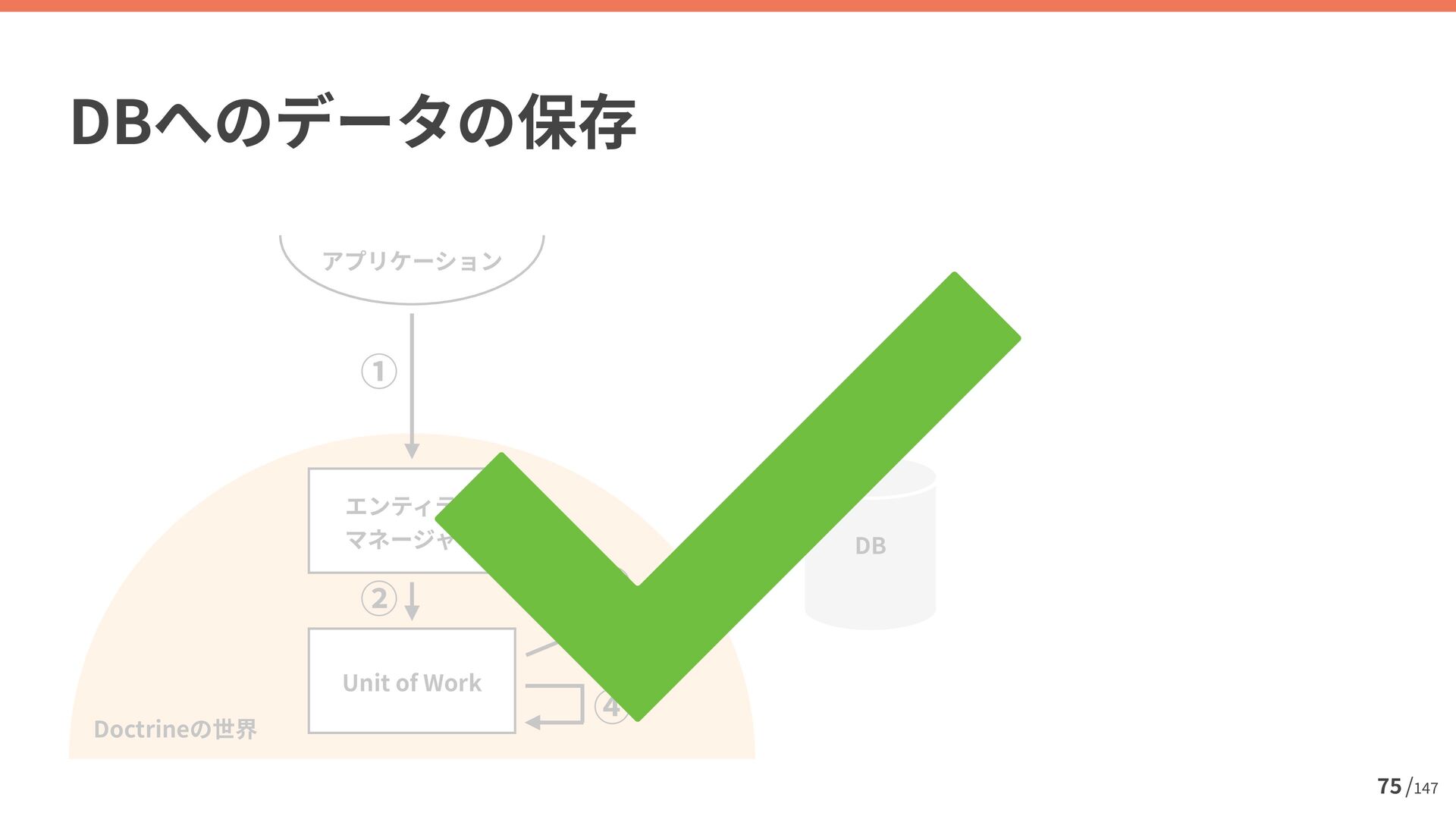Click the Doctrineの世界 label
The height and width of the screenshot is (819, 1456).
[175, 730]
